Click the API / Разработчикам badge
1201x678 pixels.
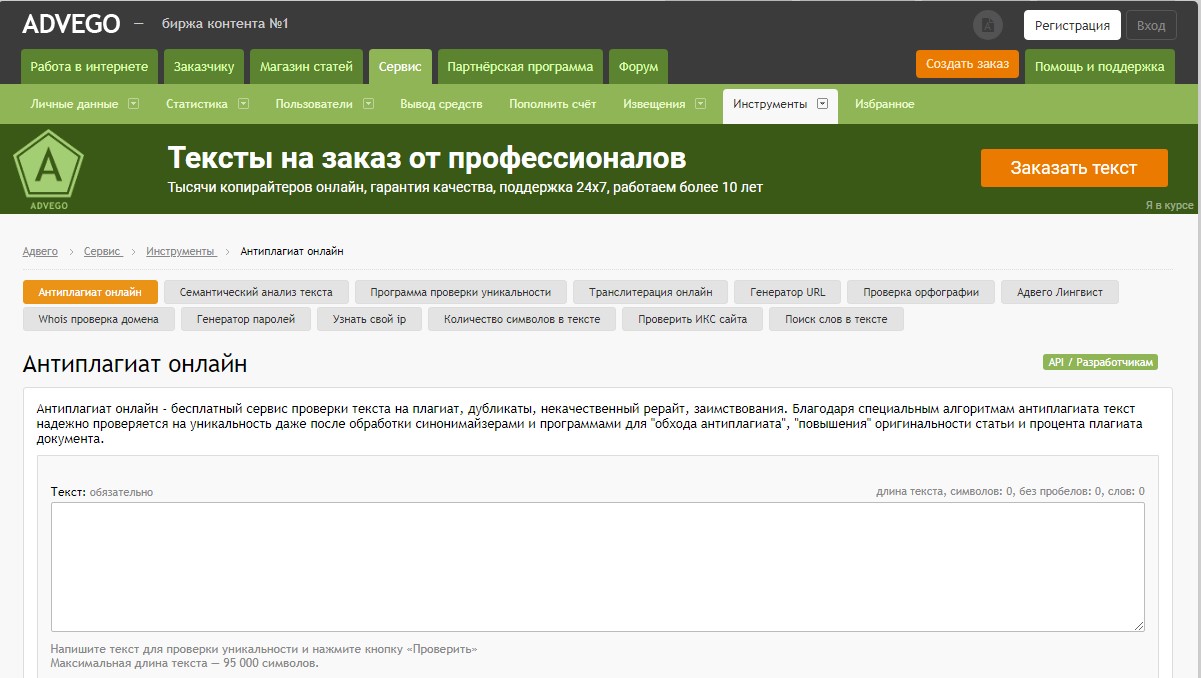pos(1100,362)
